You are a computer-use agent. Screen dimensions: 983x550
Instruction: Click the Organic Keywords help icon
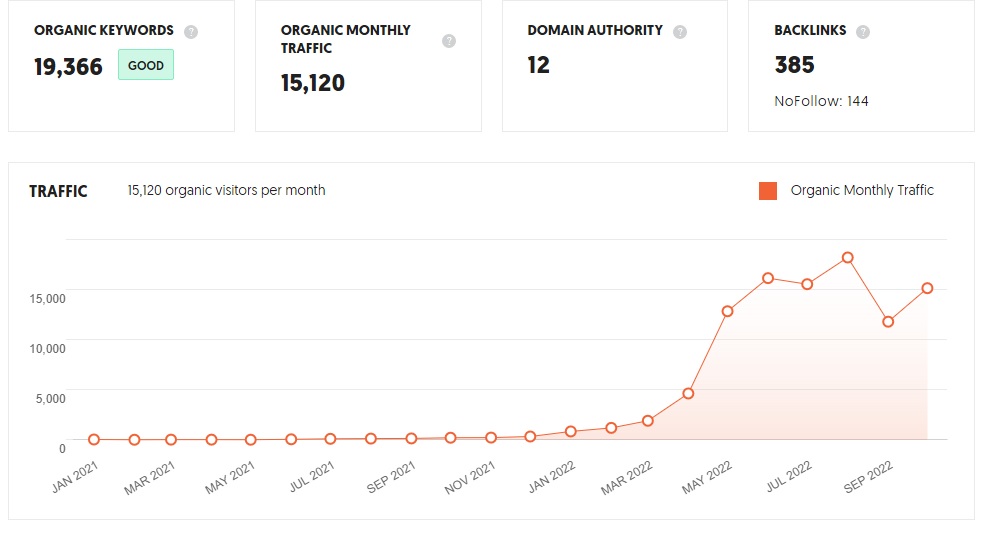[x=191, y=31]
